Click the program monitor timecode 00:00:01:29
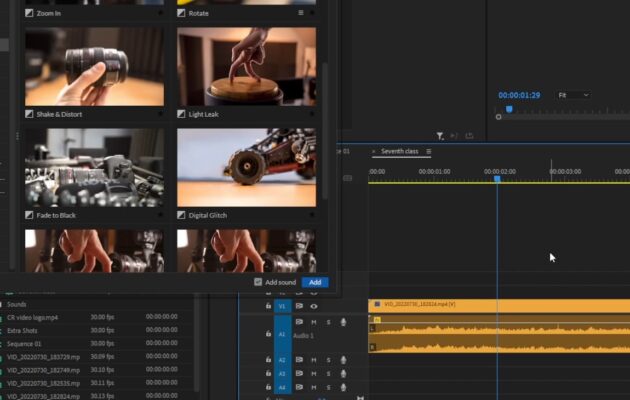The height and width of the screenshot is (400, 630). (519, 95)
